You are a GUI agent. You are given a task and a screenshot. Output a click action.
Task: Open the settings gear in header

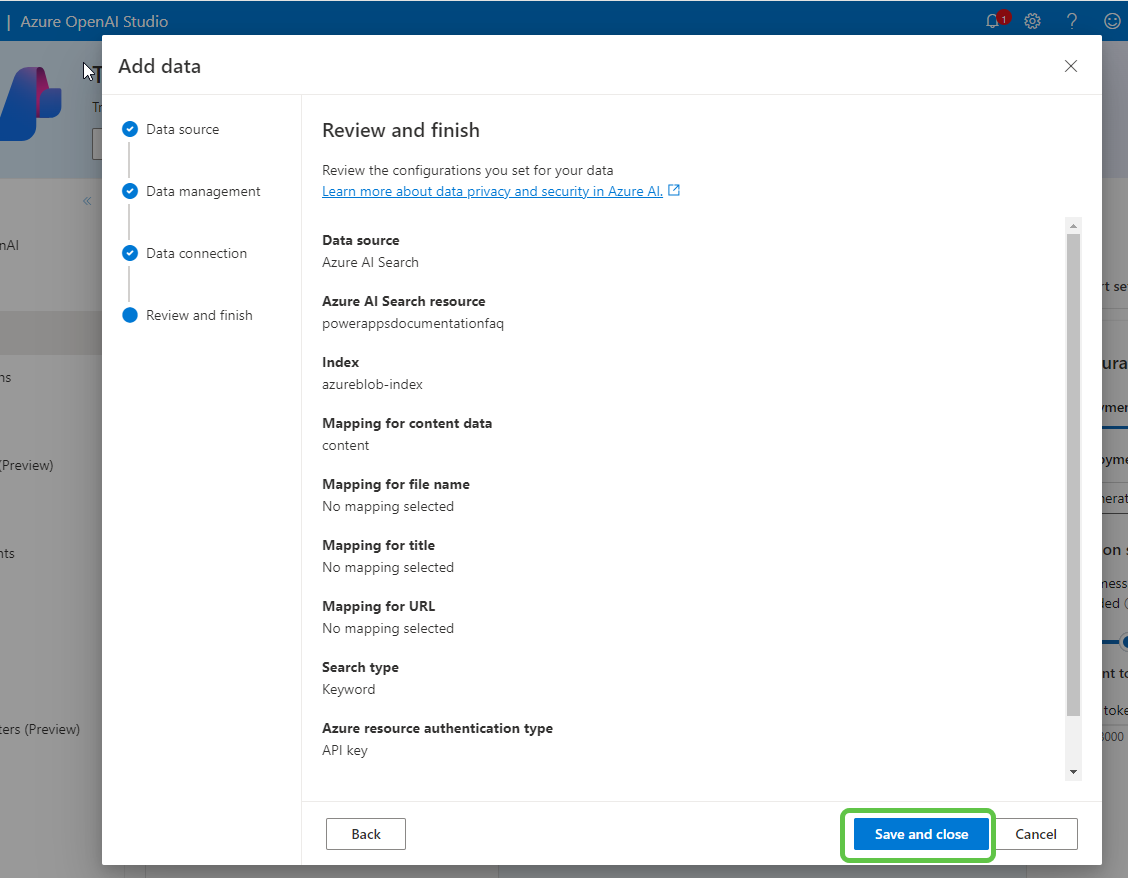pos(1032,21)
